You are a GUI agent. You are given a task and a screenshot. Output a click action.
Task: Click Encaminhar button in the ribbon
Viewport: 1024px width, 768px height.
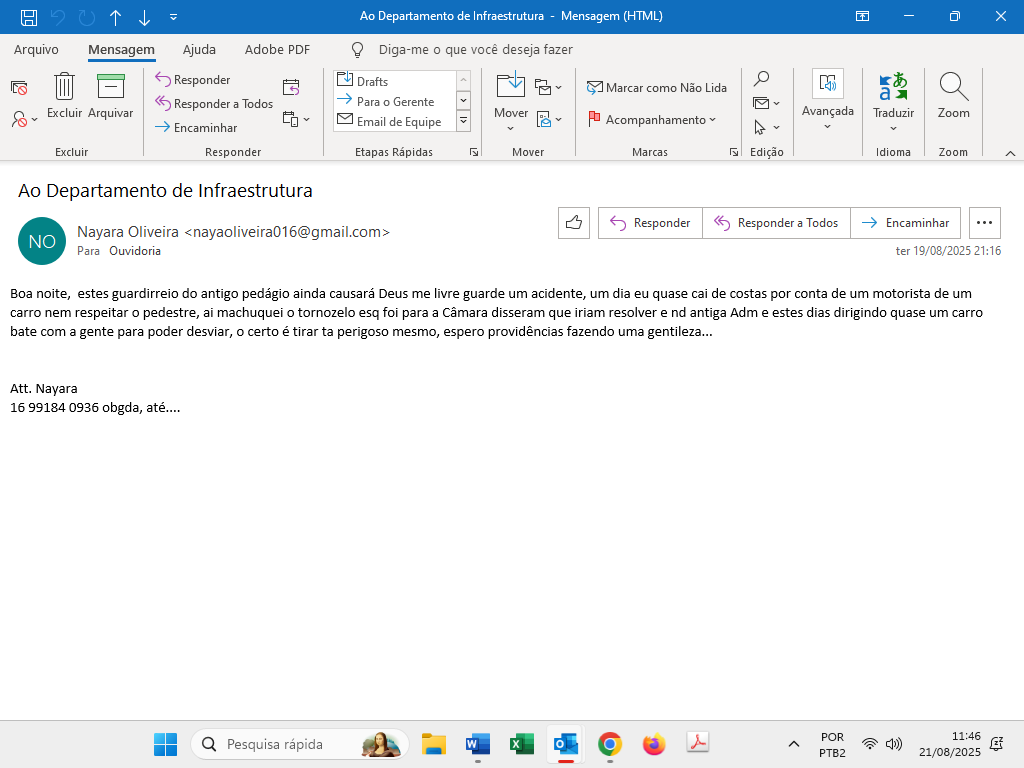[196, 128]
